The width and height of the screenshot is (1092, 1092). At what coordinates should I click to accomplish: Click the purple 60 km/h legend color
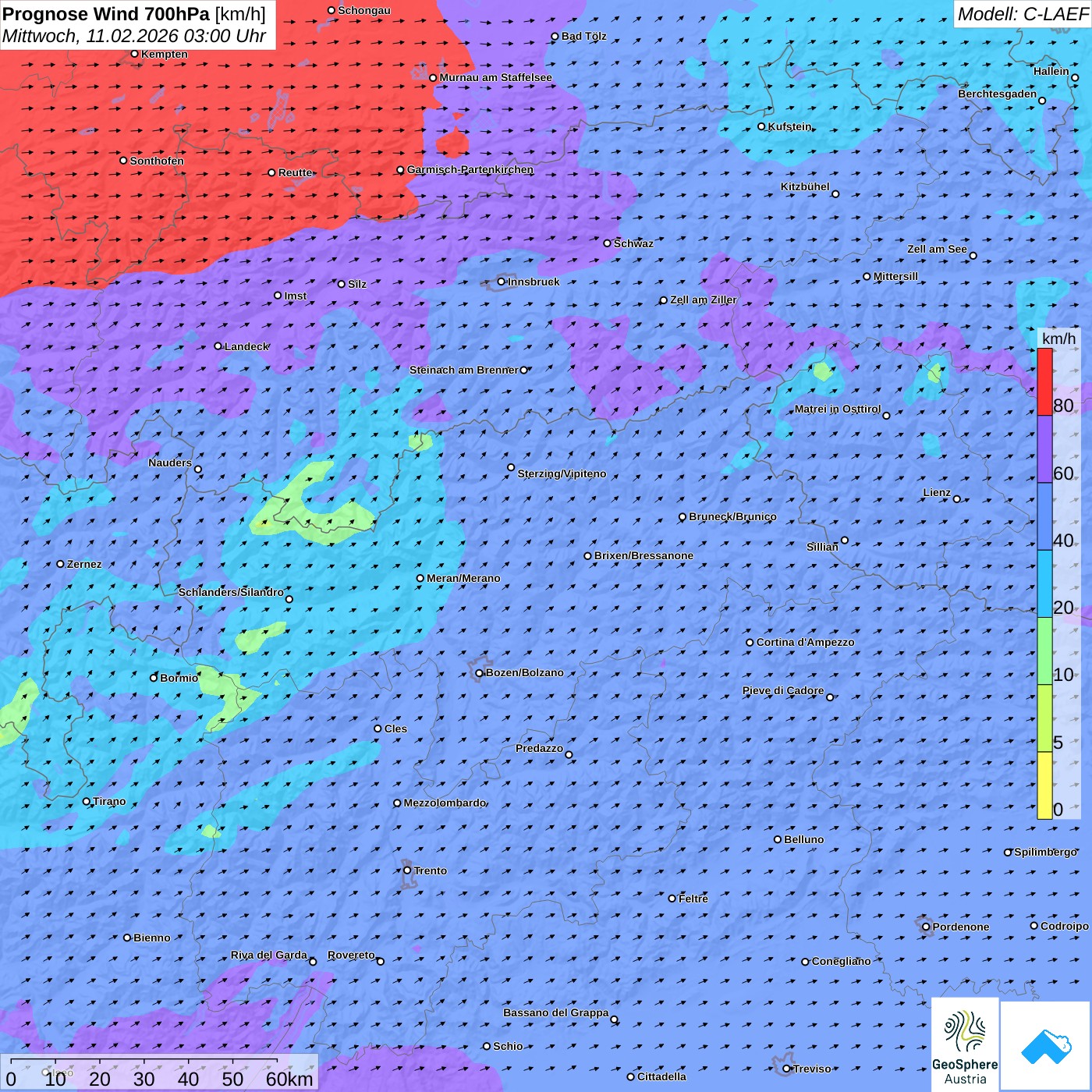point(1044,449)
